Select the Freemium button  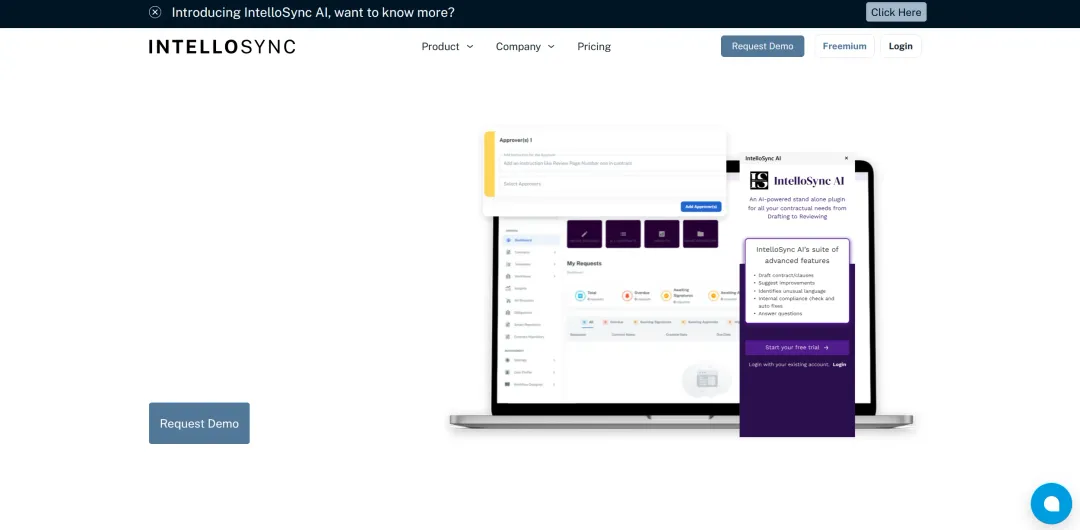pyautogui.click(x=844, y=46)
